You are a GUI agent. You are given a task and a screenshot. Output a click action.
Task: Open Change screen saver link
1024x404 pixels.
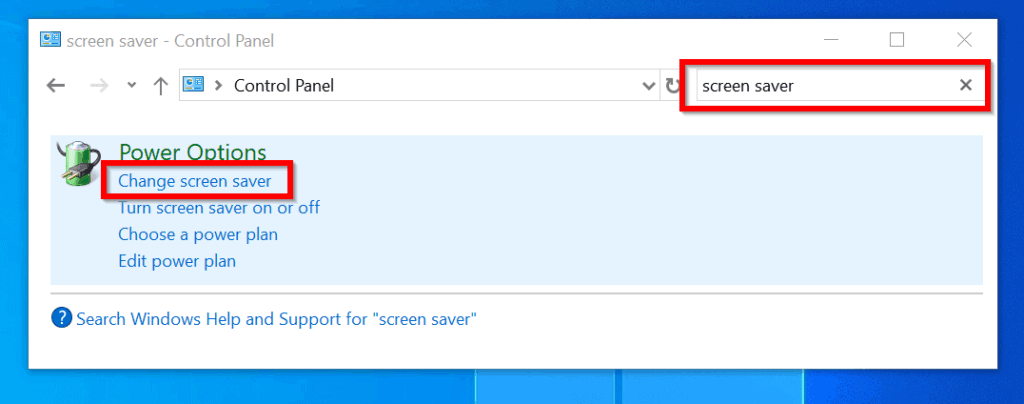[195, 181]
